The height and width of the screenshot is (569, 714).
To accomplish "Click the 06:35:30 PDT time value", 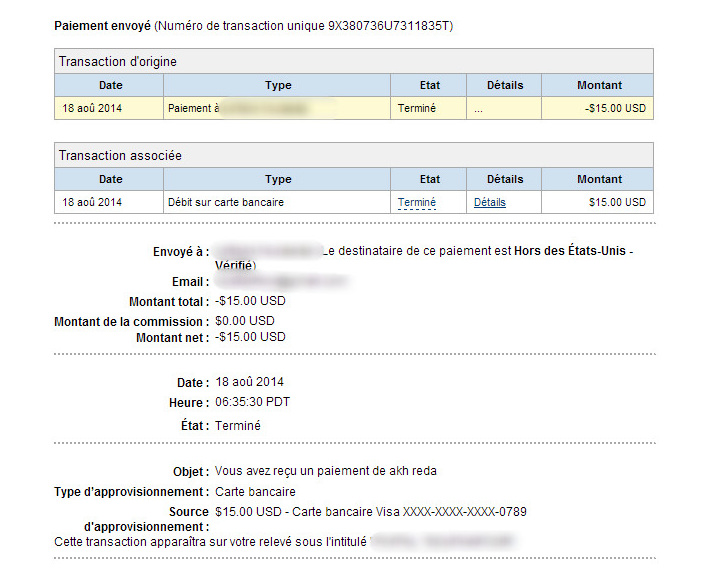I will [252, 402].
